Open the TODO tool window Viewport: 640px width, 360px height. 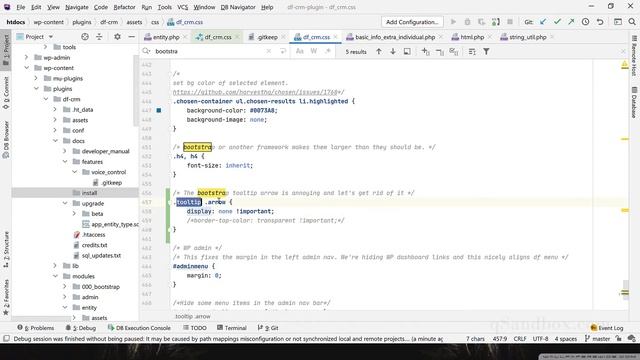point(195,328)
